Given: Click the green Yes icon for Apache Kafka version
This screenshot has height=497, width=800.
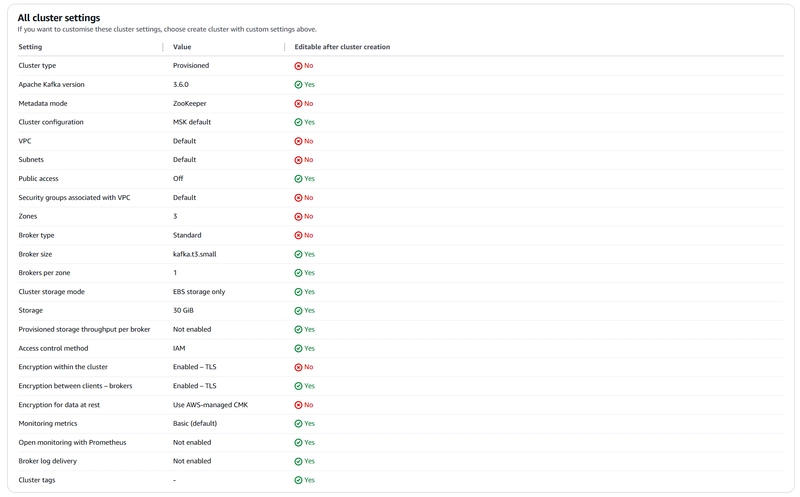Looking at the screenshot, I should 298,85.
